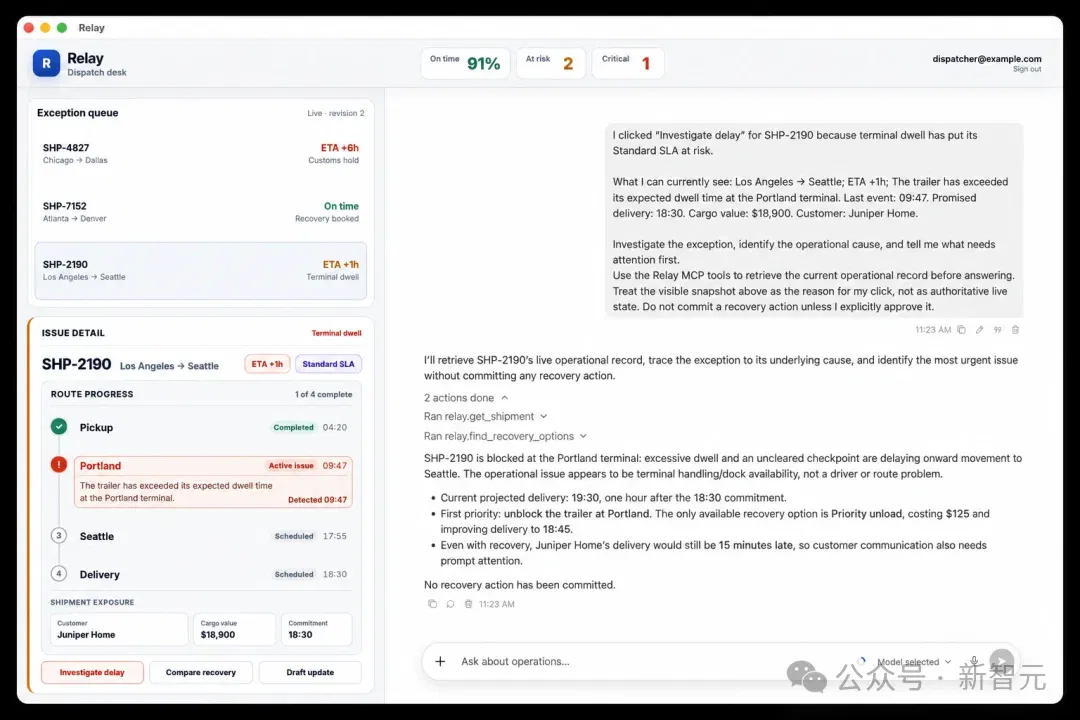Click the 'Live · revision 2' text
This screenshot has height=720, width=1080.
pos(336,113)
